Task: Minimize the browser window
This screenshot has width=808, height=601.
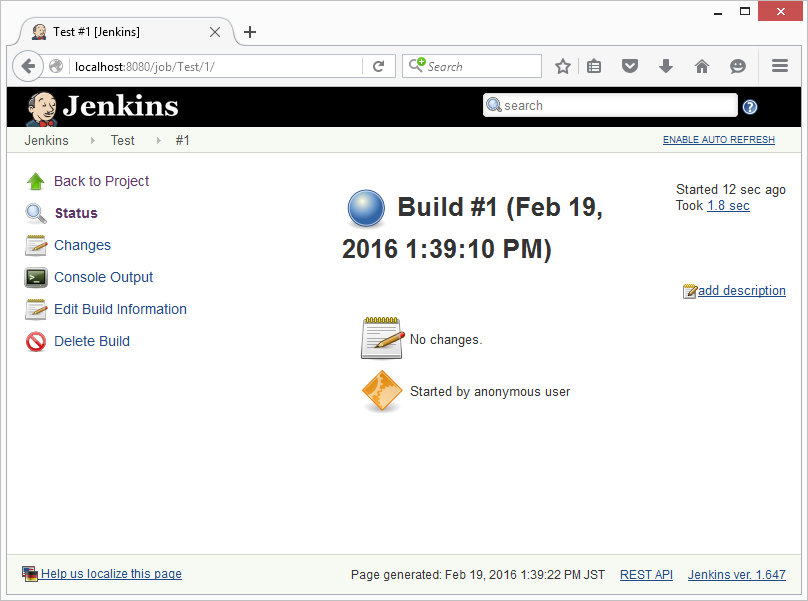Action: coord(718,12)
